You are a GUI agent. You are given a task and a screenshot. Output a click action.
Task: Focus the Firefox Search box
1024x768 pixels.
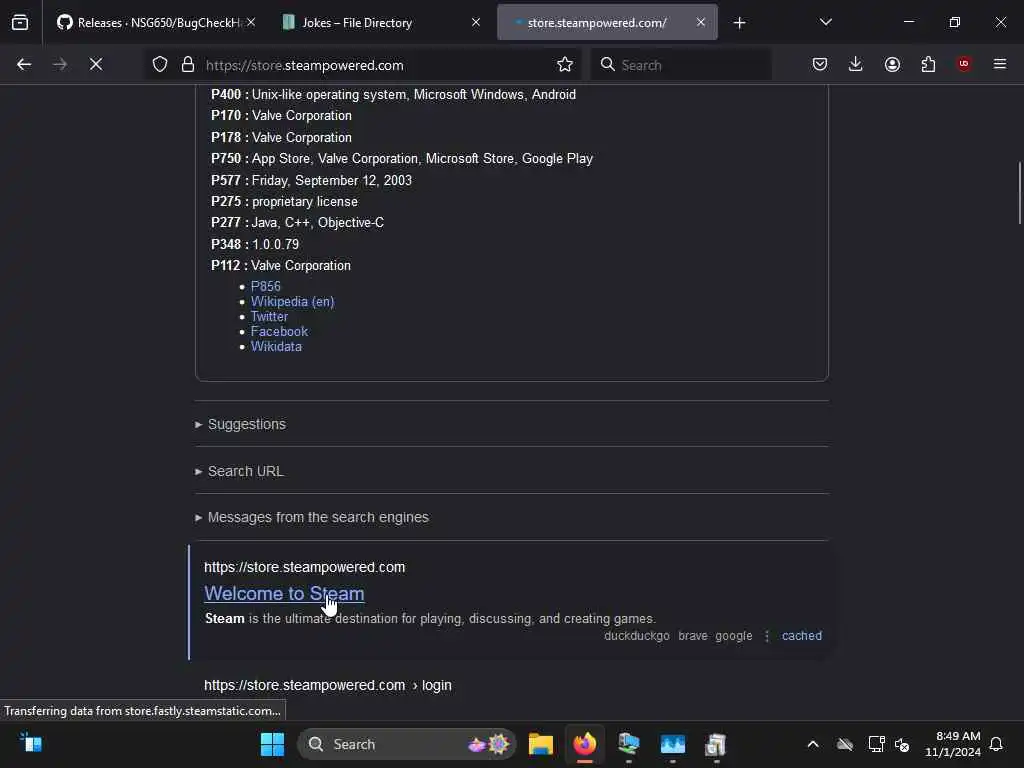coord(681,65)
